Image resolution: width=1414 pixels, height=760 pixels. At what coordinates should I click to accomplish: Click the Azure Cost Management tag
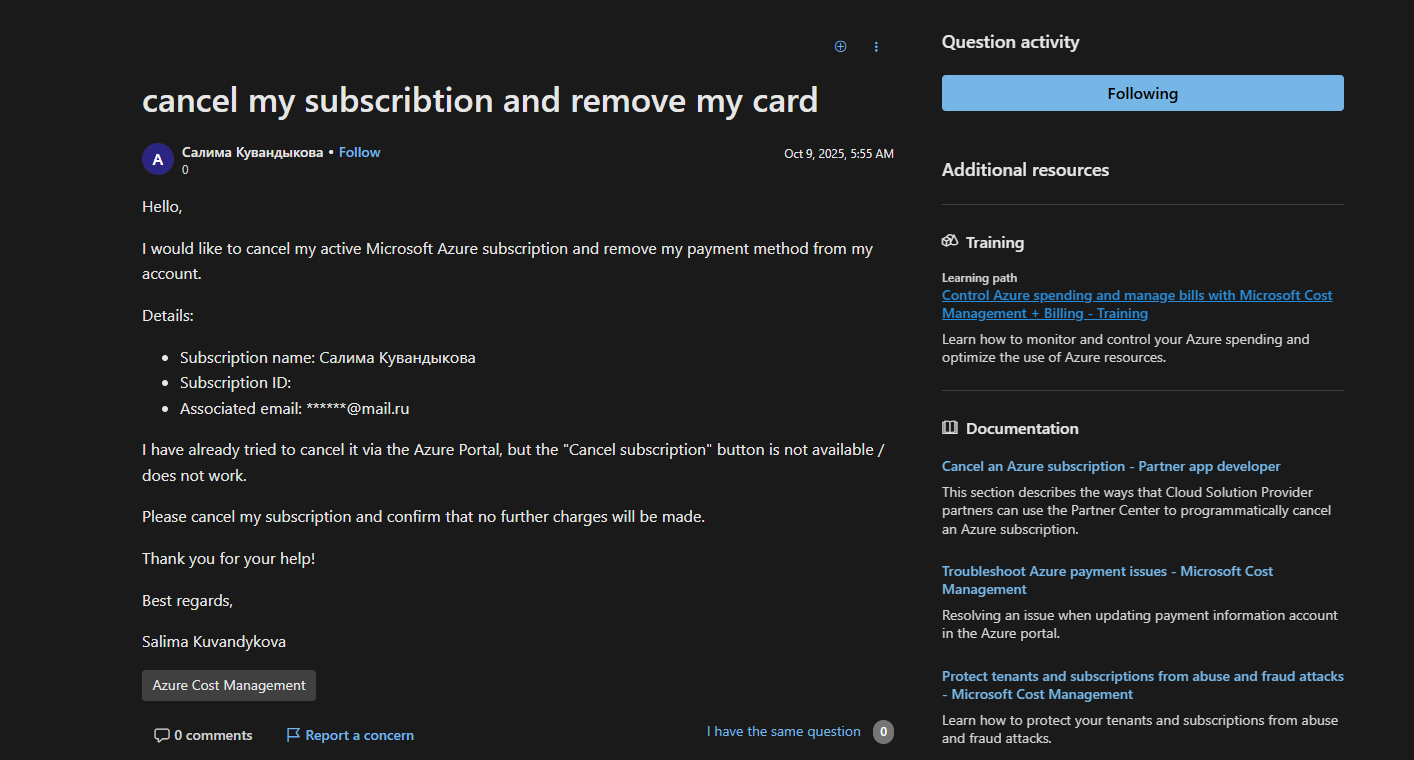coord(229,685)
